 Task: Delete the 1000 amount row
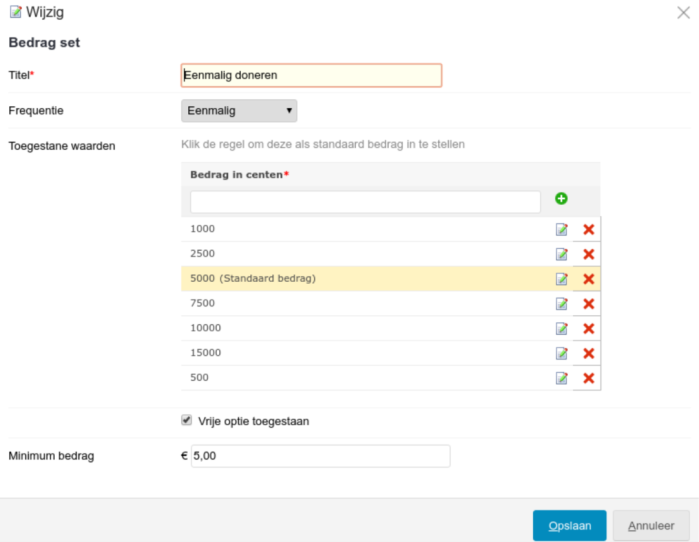[x=588, y=230]
